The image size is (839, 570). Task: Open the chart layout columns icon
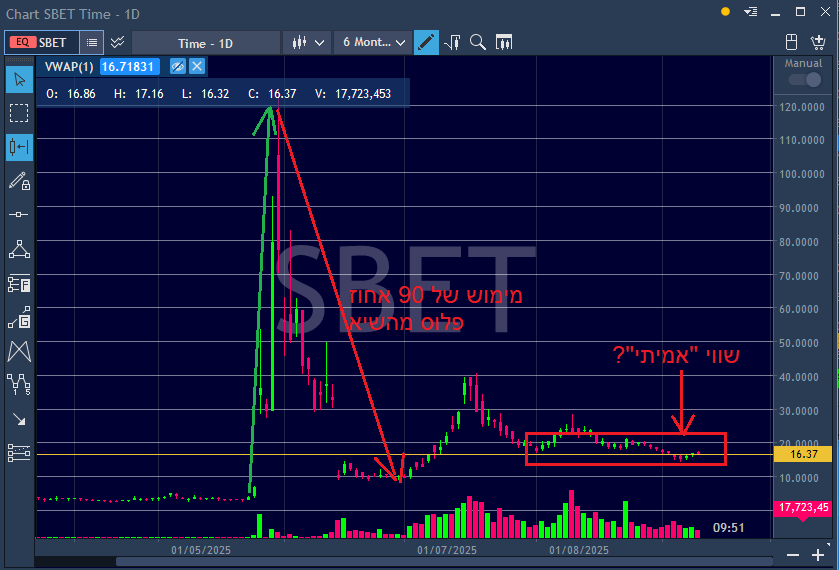(504, 42)
